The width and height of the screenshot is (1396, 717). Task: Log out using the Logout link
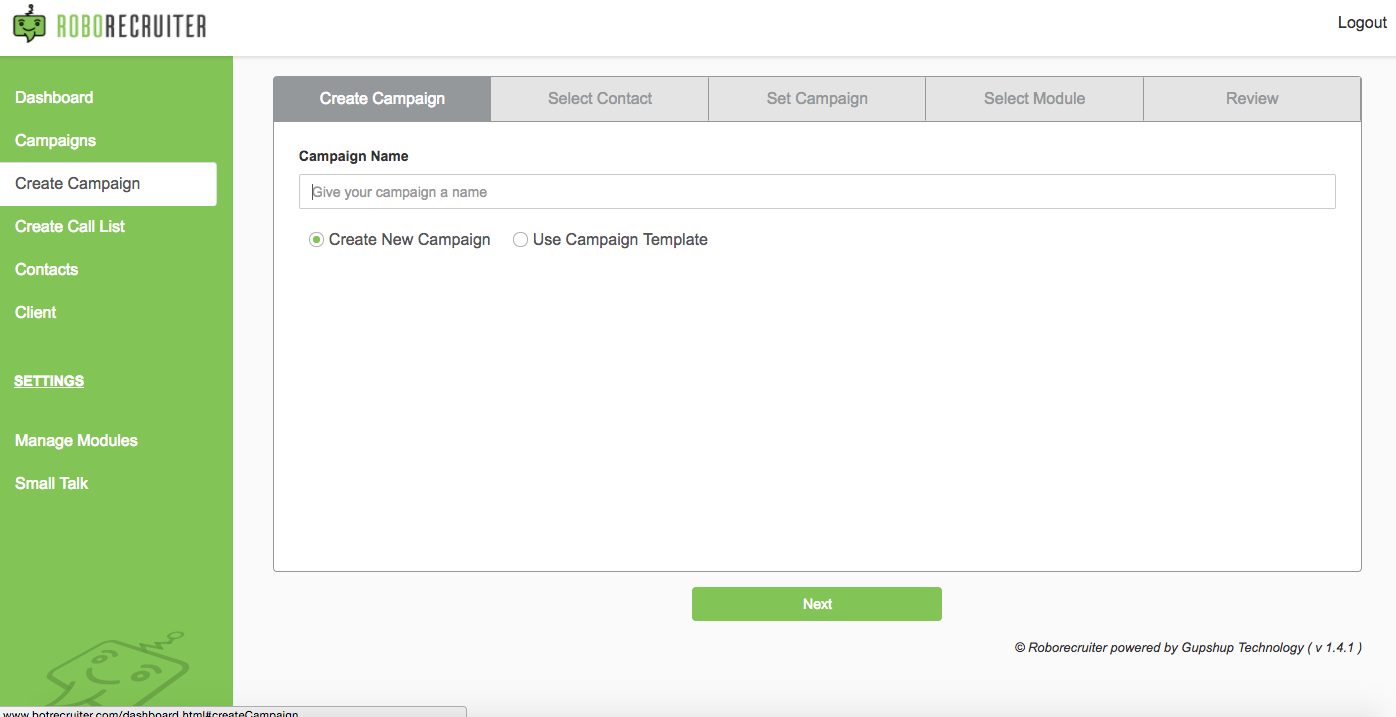click(x=1362, y=23)
